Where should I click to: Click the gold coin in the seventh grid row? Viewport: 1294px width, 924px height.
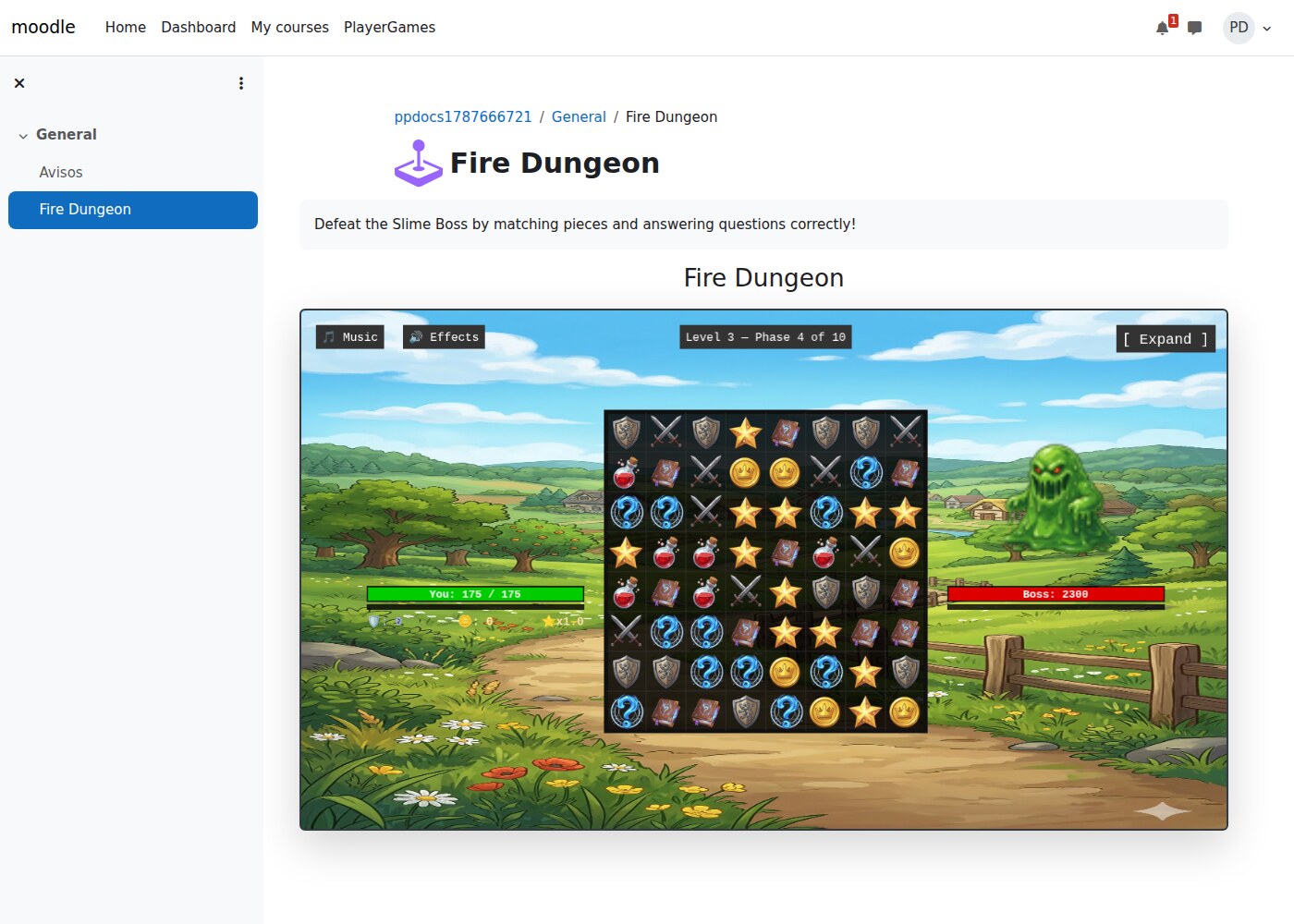[x=785, y=672]
